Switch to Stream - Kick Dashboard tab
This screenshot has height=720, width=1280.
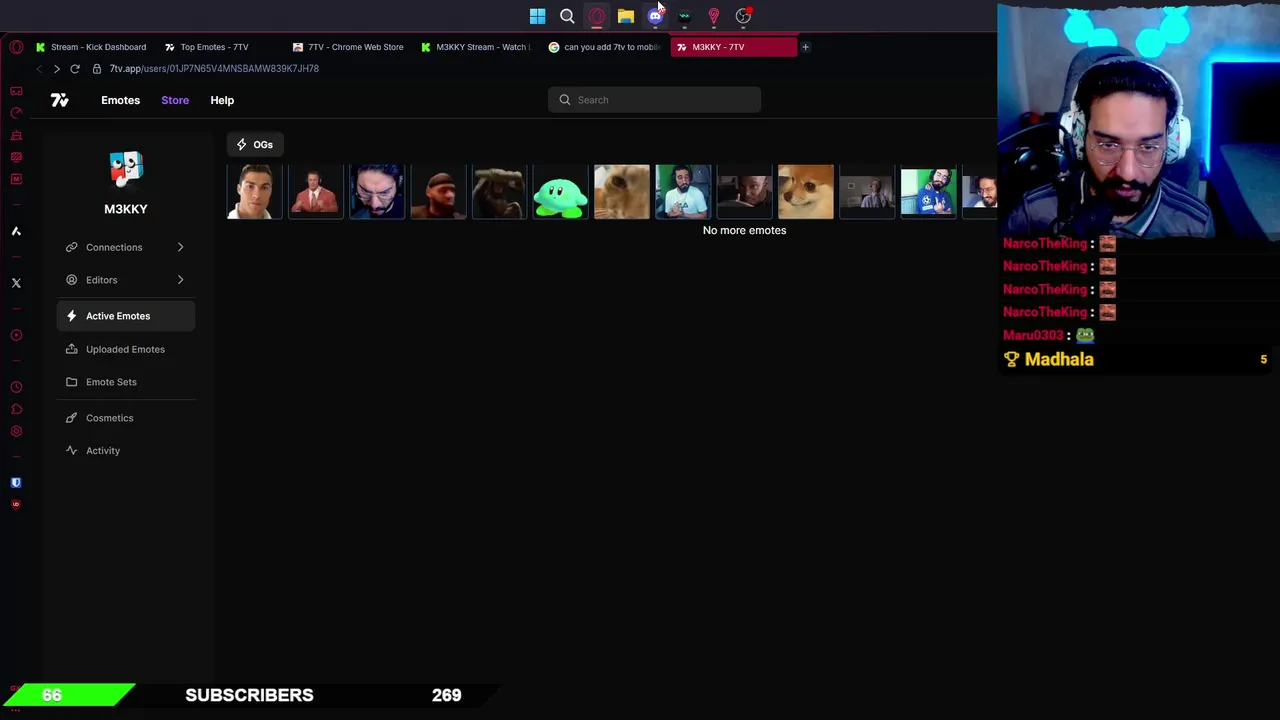click(91, 47)
